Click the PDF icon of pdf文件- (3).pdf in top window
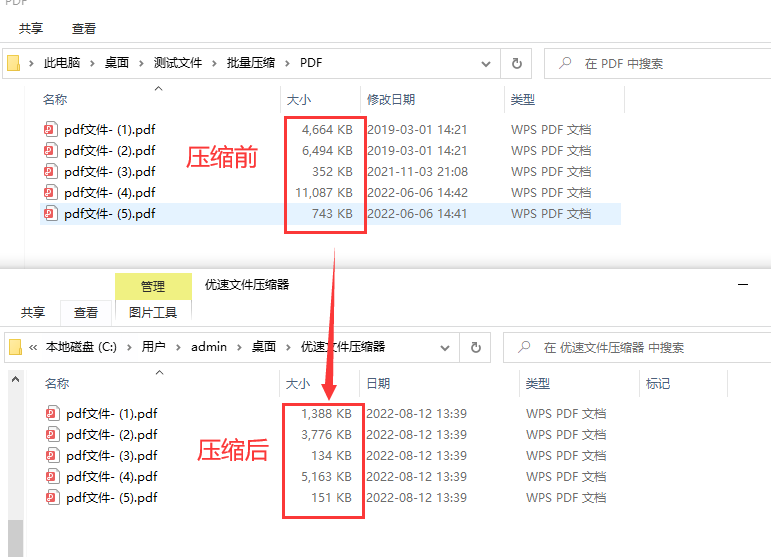771x557 pixels. pos(50,172)
